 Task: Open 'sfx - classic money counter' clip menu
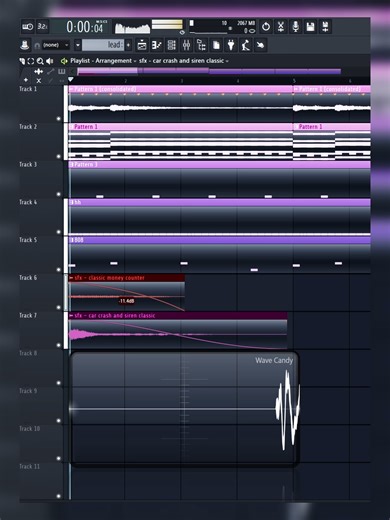tap(71, 278)
